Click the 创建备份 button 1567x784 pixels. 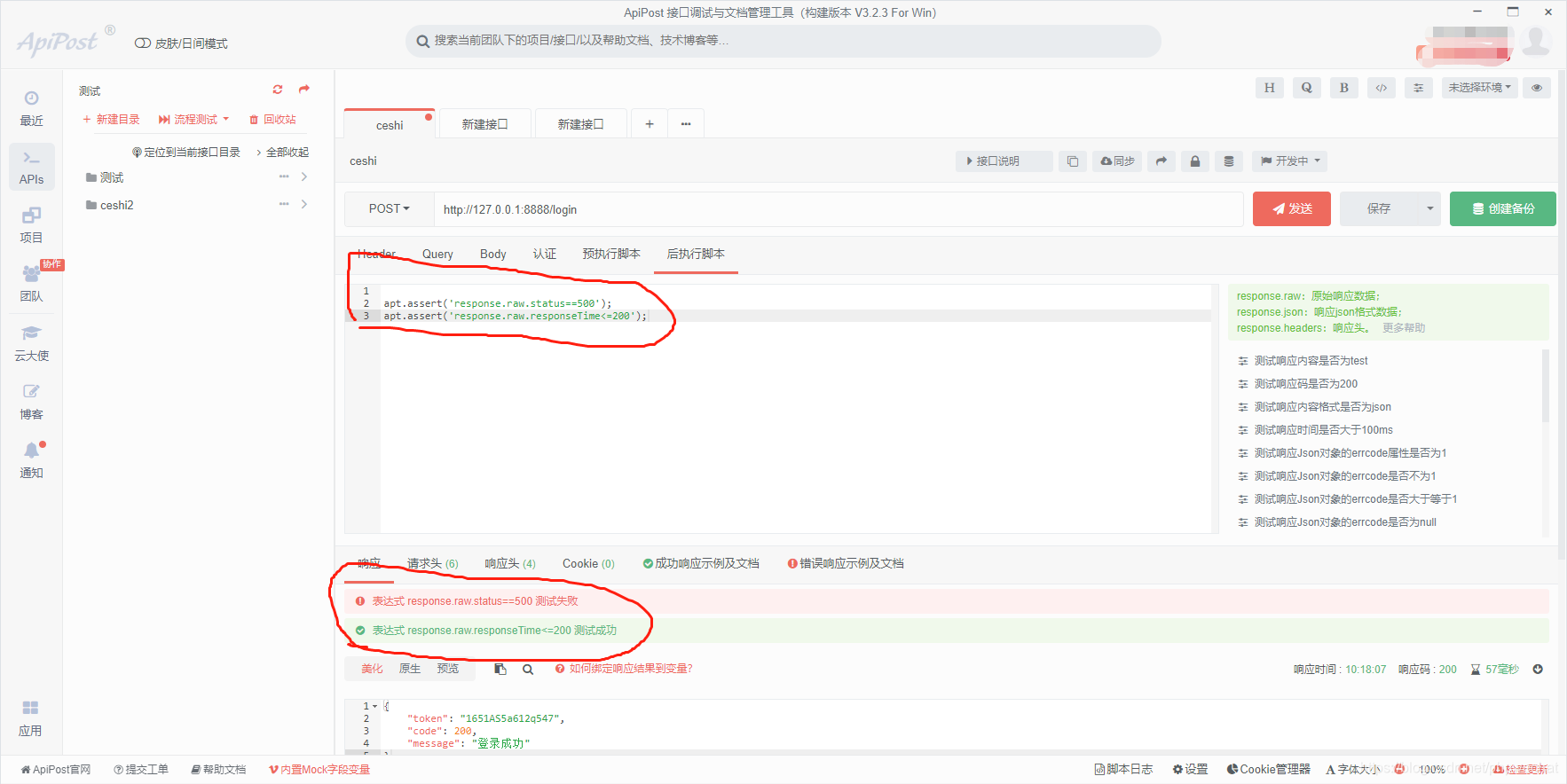(1502, 209)
